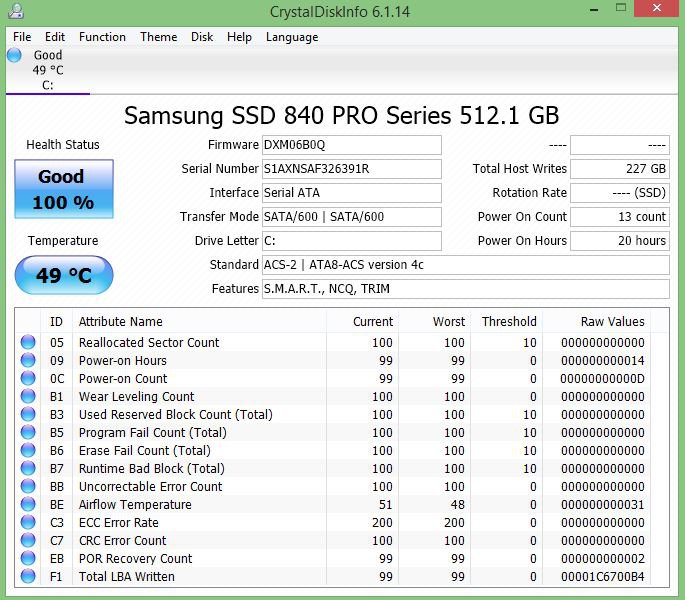Viewport: 685px width, 600px height.
Task: Select Used Reserved Block Count (Total) text
Action: pos(176,414)
